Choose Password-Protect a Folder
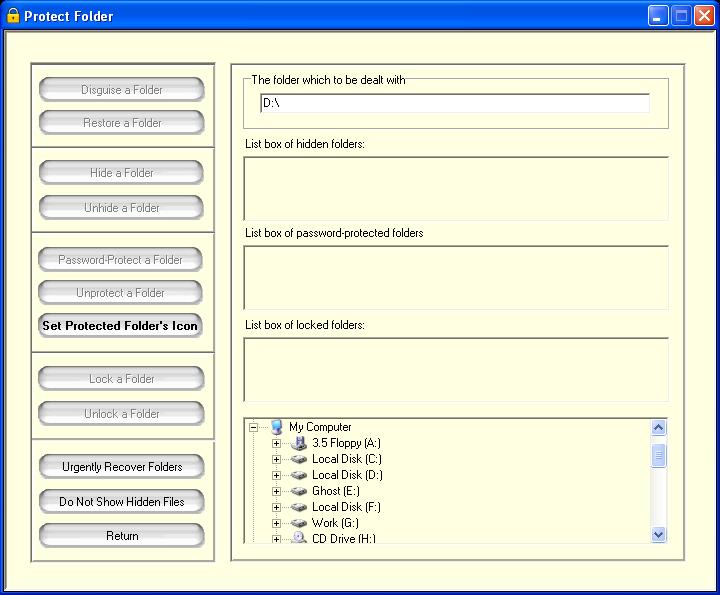The width and height of the screenshot is (720, 595). [120, 260]
